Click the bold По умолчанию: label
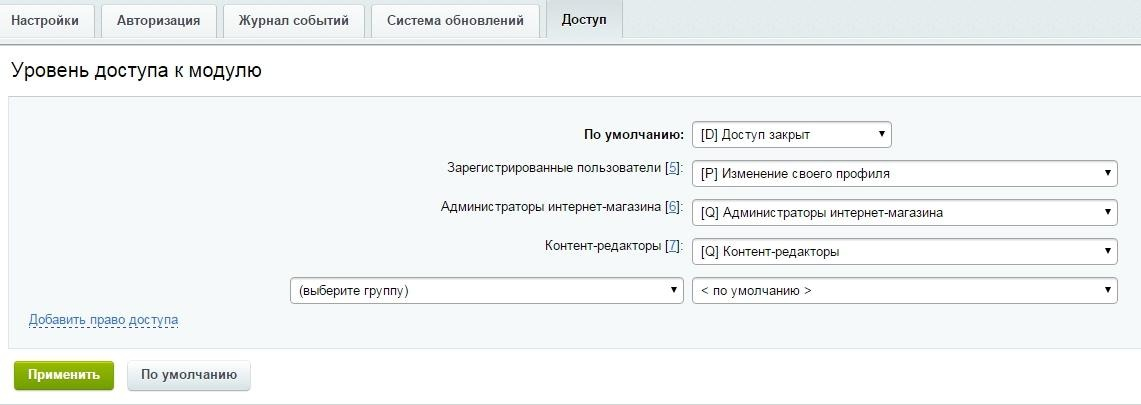Screen dimensions: 1141x405 [634, 135]
